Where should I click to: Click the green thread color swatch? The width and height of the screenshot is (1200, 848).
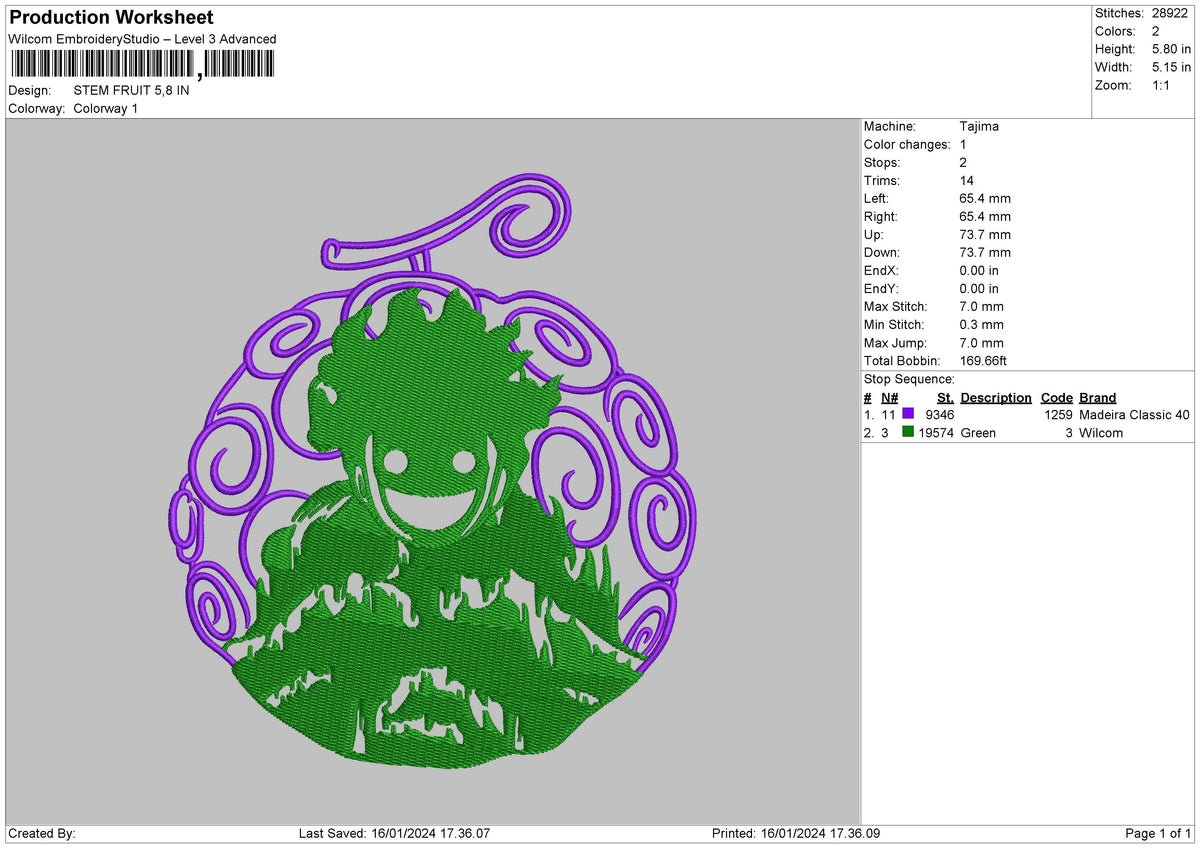point(908,433)
